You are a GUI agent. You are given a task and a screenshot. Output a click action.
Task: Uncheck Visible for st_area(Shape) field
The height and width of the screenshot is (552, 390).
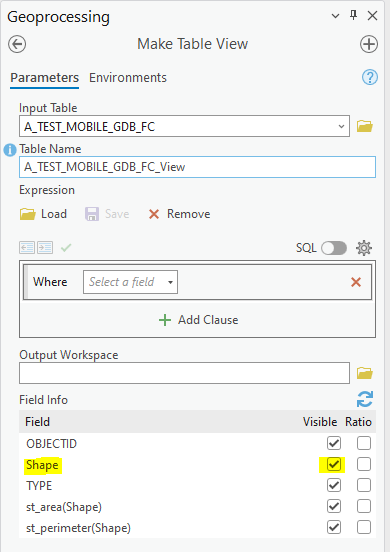coord(334,507)
